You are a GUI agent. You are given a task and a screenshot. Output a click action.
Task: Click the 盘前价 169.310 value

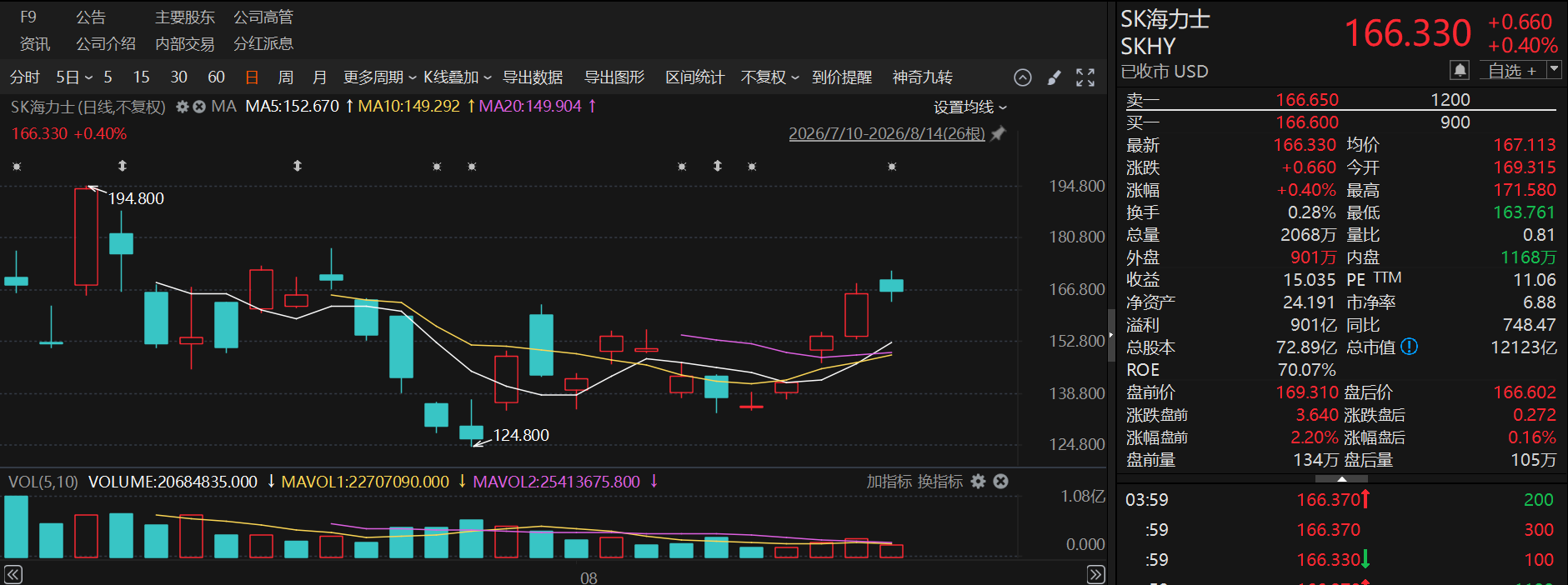point(1307,392)
